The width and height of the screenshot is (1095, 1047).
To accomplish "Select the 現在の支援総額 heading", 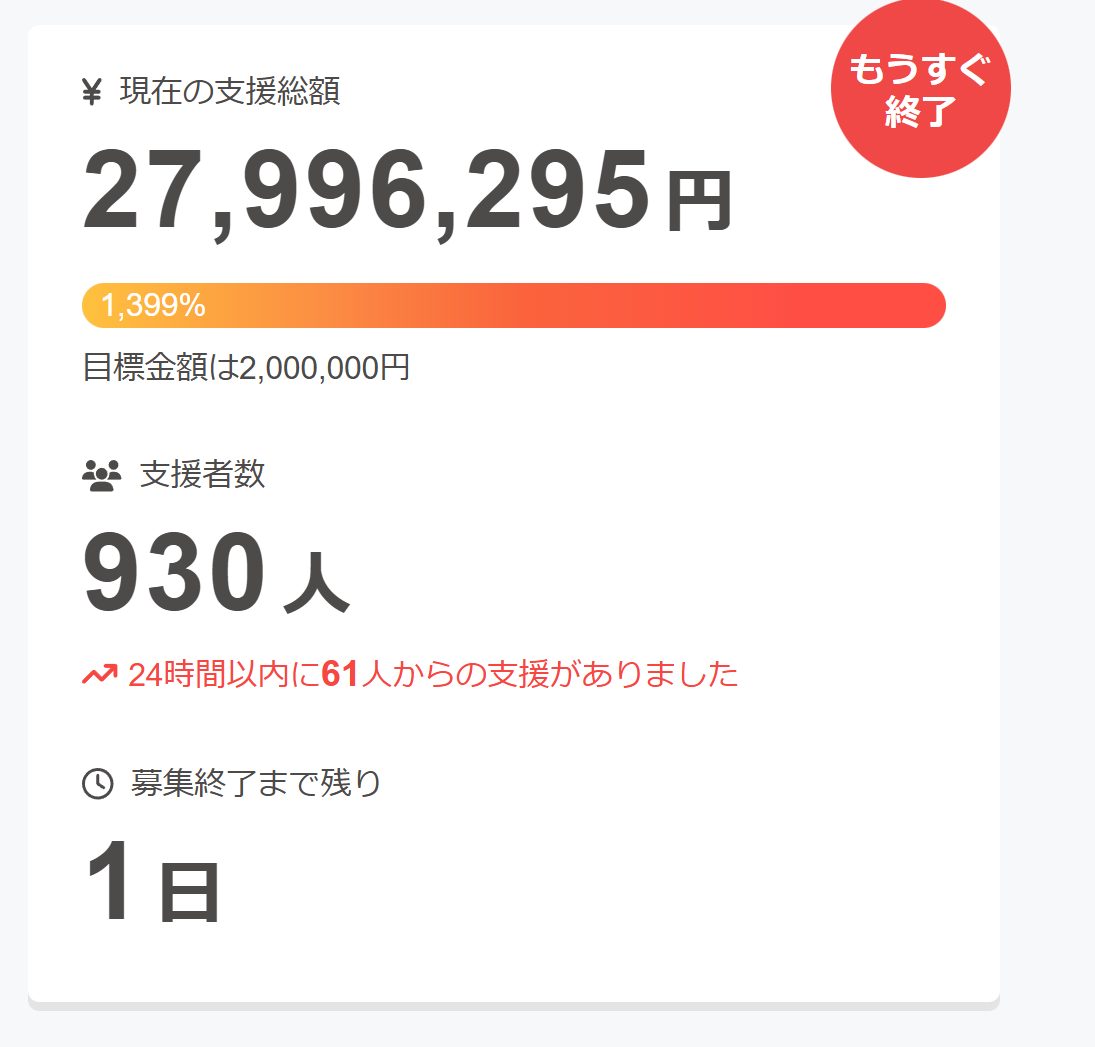I will pyautogui.click(x=230, y=92).
